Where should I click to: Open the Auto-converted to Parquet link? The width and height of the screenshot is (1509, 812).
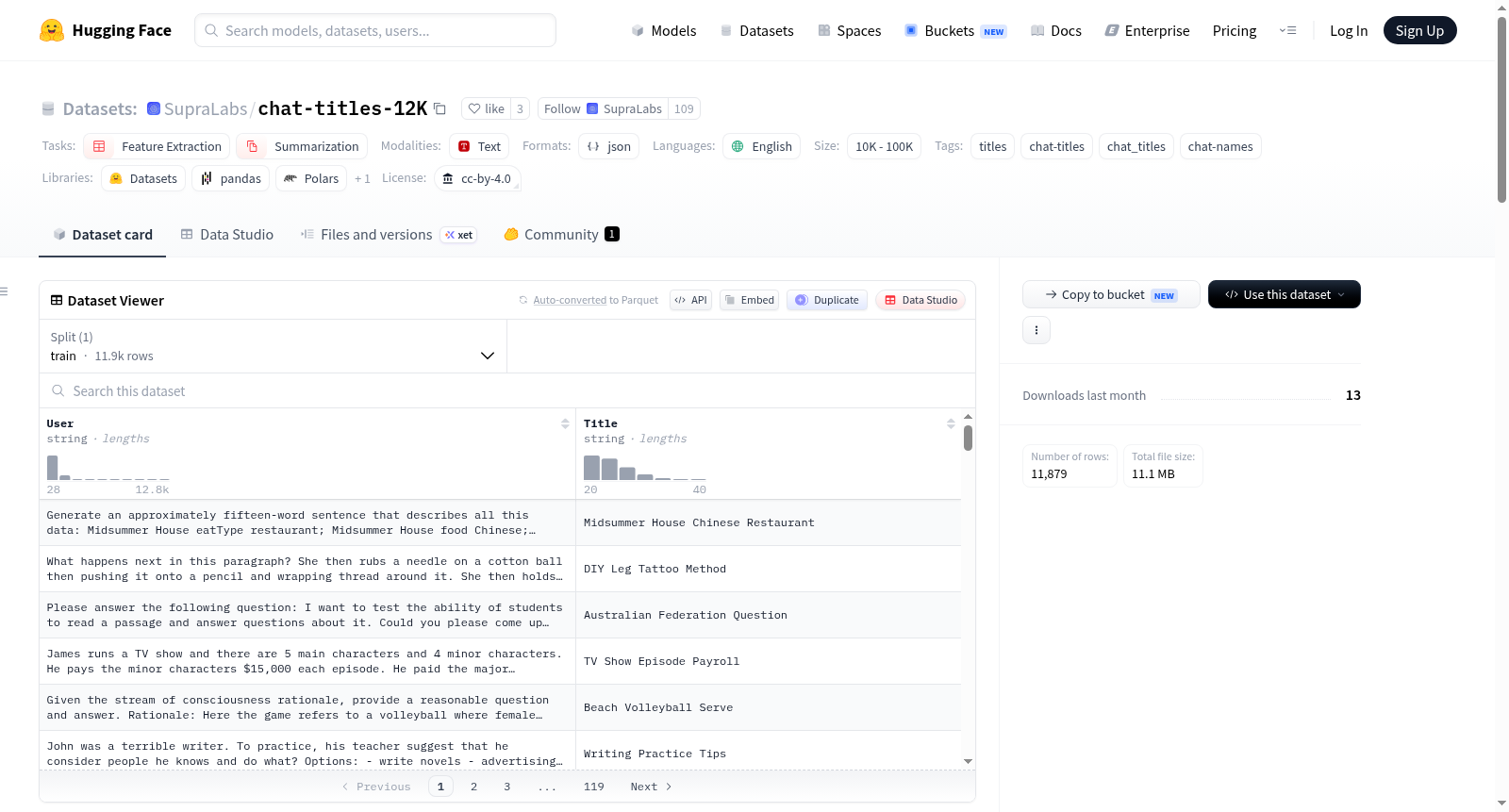(x=589, y=300)
